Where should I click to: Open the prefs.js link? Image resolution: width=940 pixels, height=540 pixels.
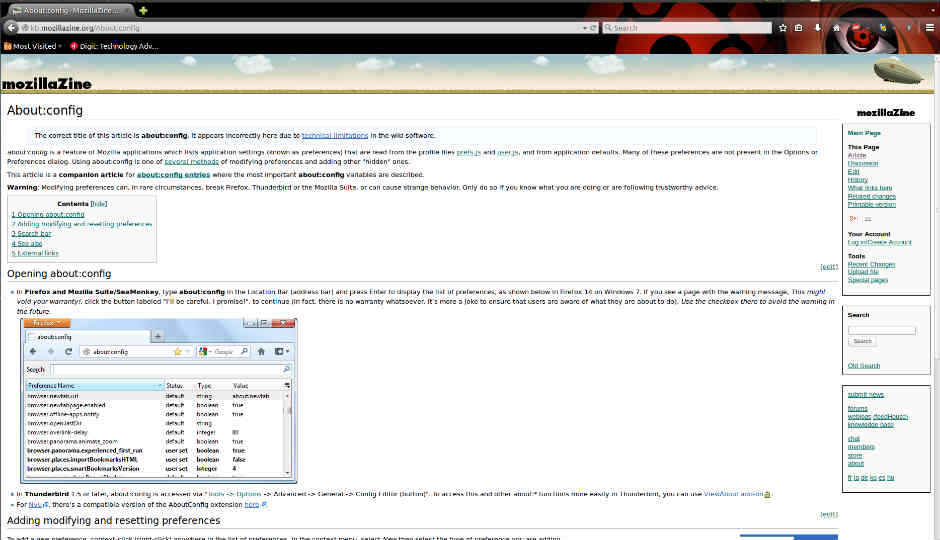[469, 152]
